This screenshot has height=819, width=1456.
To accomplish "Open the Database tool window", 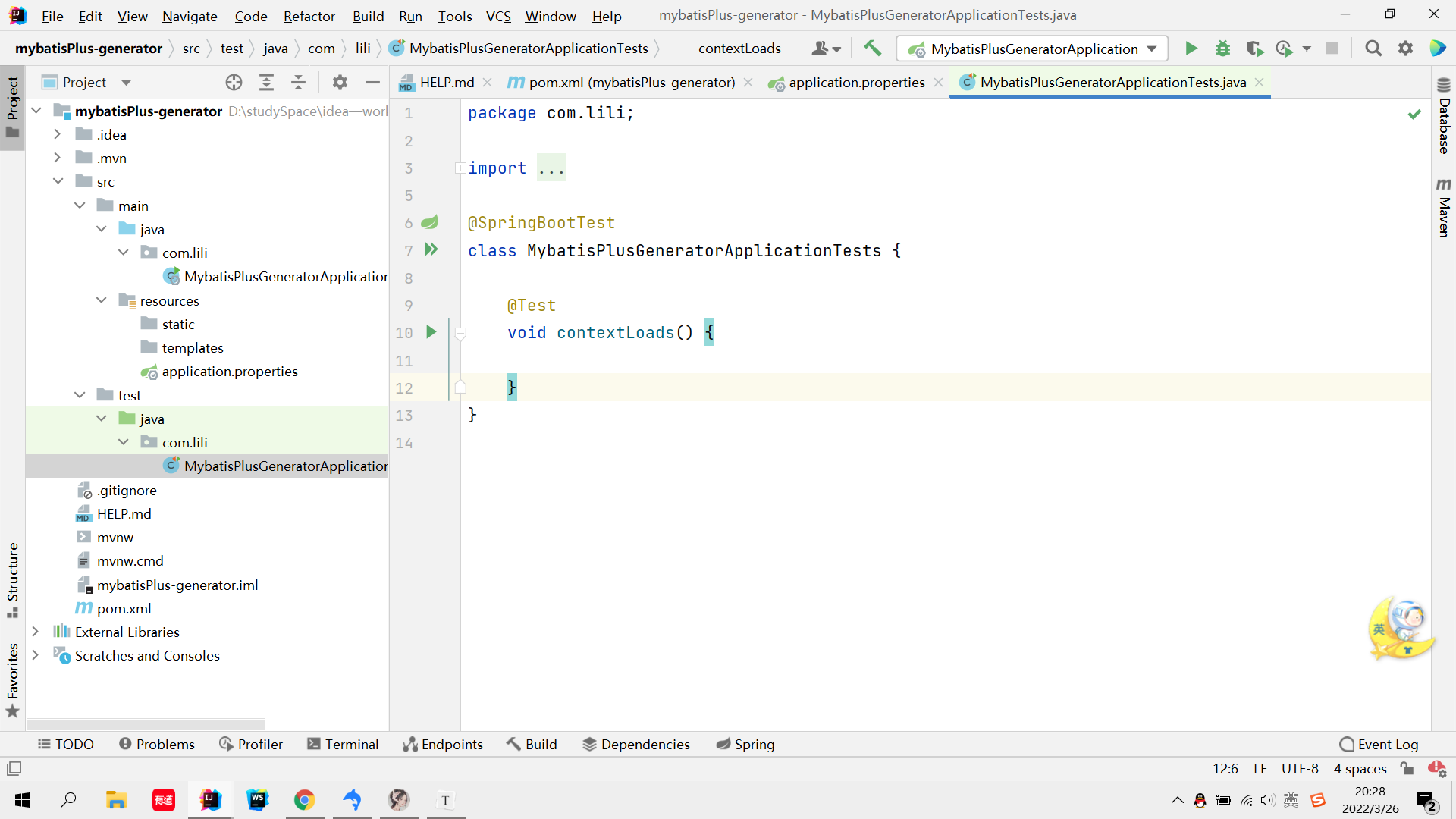I will 1444,116.
